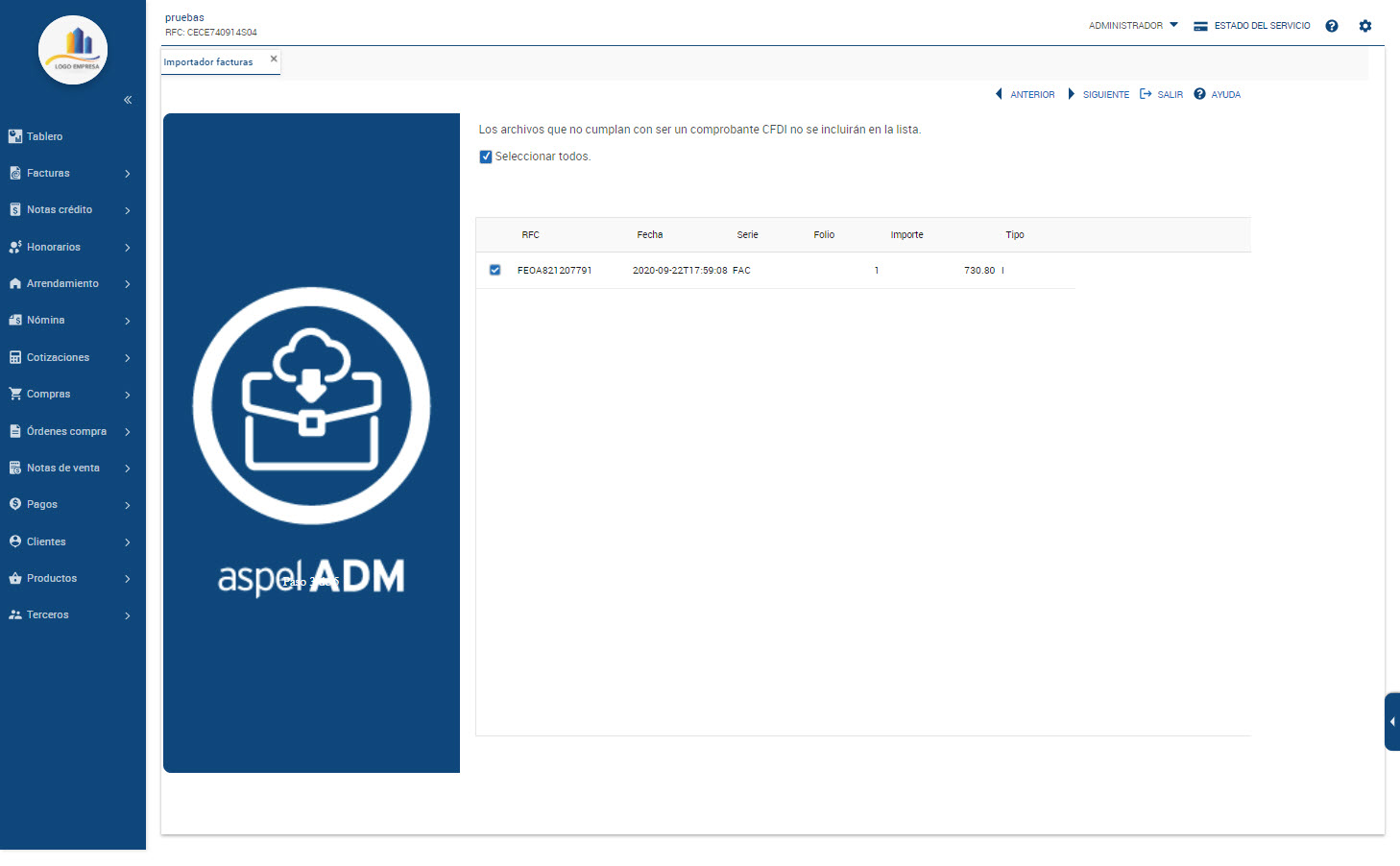Click the help question mark icon in header
Screen dimensions: 1400x866
[1331, 26]
